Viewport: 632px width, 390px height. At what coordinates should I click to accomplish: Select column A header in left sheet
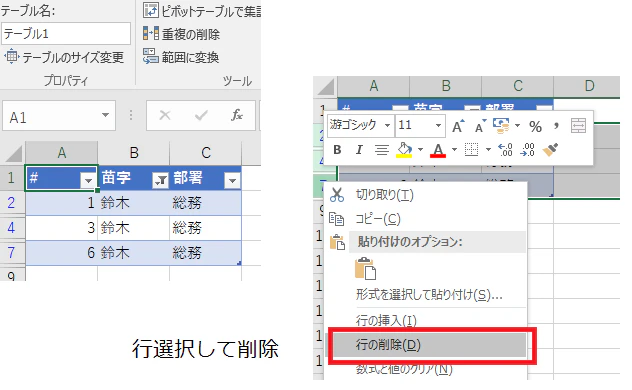tap(61, 153)
